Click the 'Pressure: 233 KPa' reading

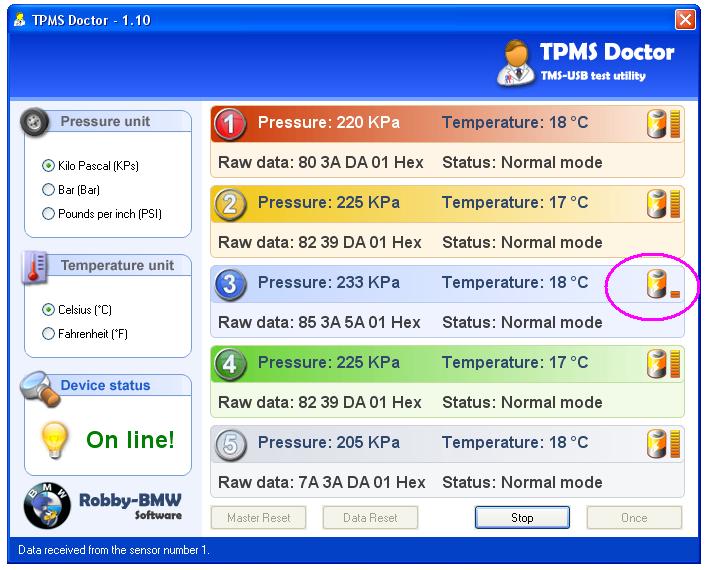pos(329,283)
